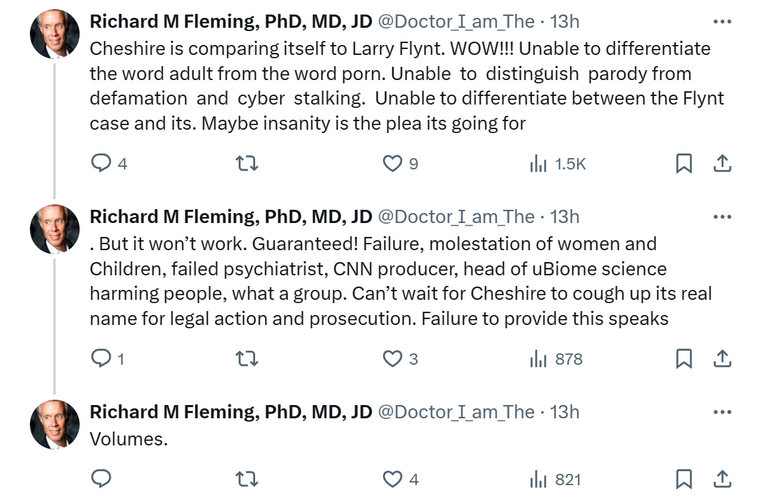
Task: Reply to the 'But it won't work' tweet
Action: 101,359
